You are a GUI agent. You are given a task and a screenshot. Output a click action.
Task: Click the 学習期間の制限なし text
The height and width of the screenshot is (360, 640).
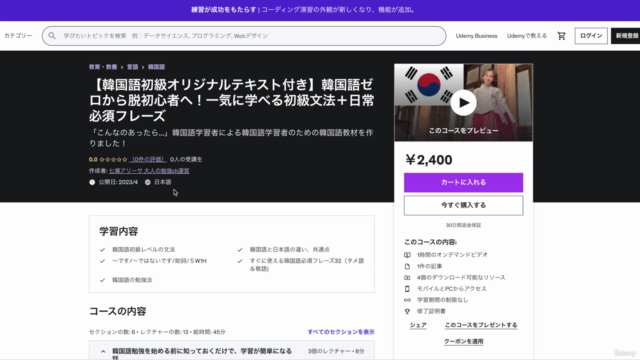(442, 300)
